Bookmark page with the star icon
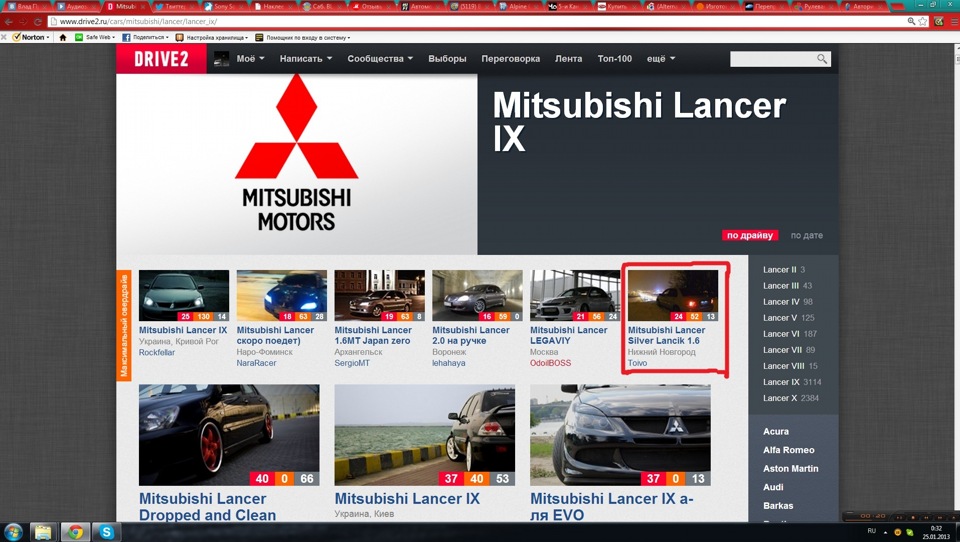 [923, 21]
